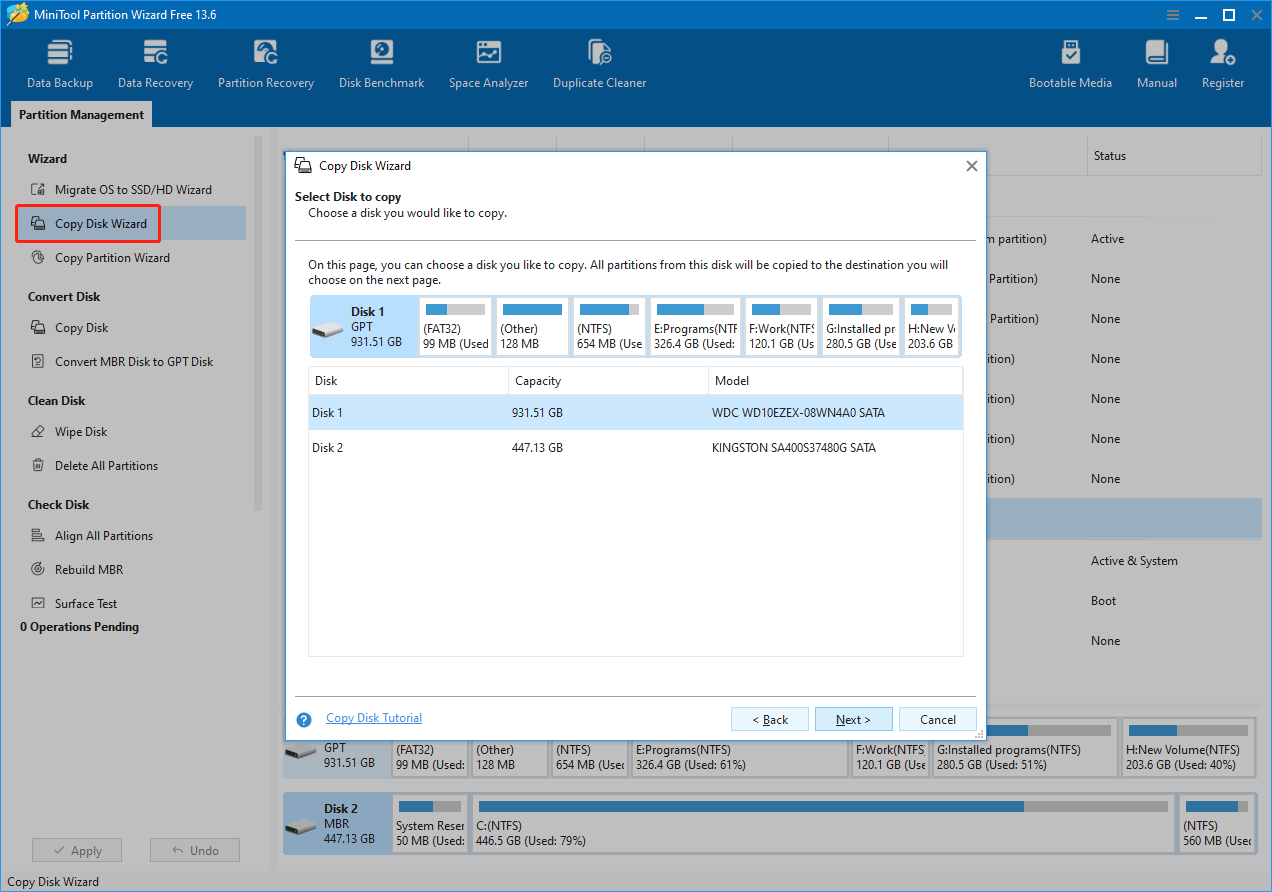
Task: Select Copy Disk Wizard in sidebar
Action: pos(131,224)
